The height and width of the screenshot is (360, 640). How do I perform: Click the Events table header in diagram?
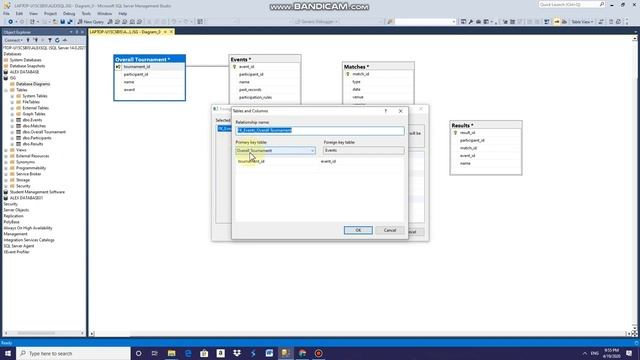click(265, 59)
